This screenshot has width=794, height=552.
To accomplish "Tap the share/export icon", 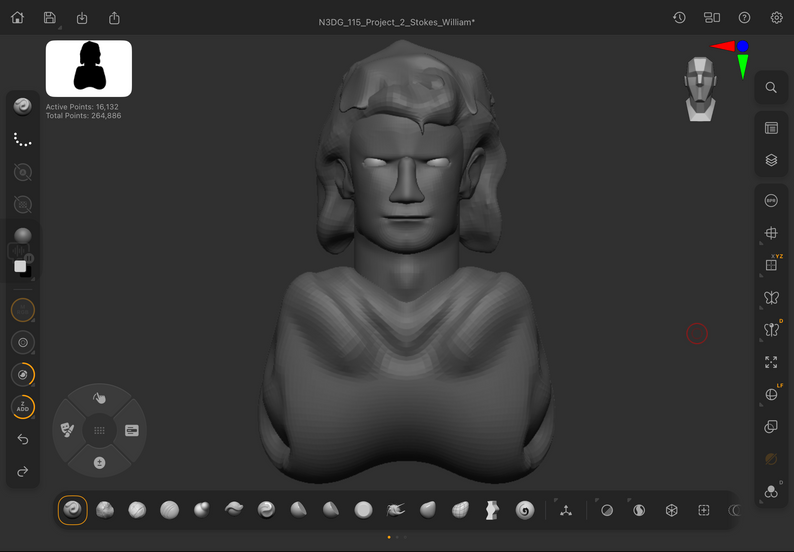I will click(x=114, y=18).
